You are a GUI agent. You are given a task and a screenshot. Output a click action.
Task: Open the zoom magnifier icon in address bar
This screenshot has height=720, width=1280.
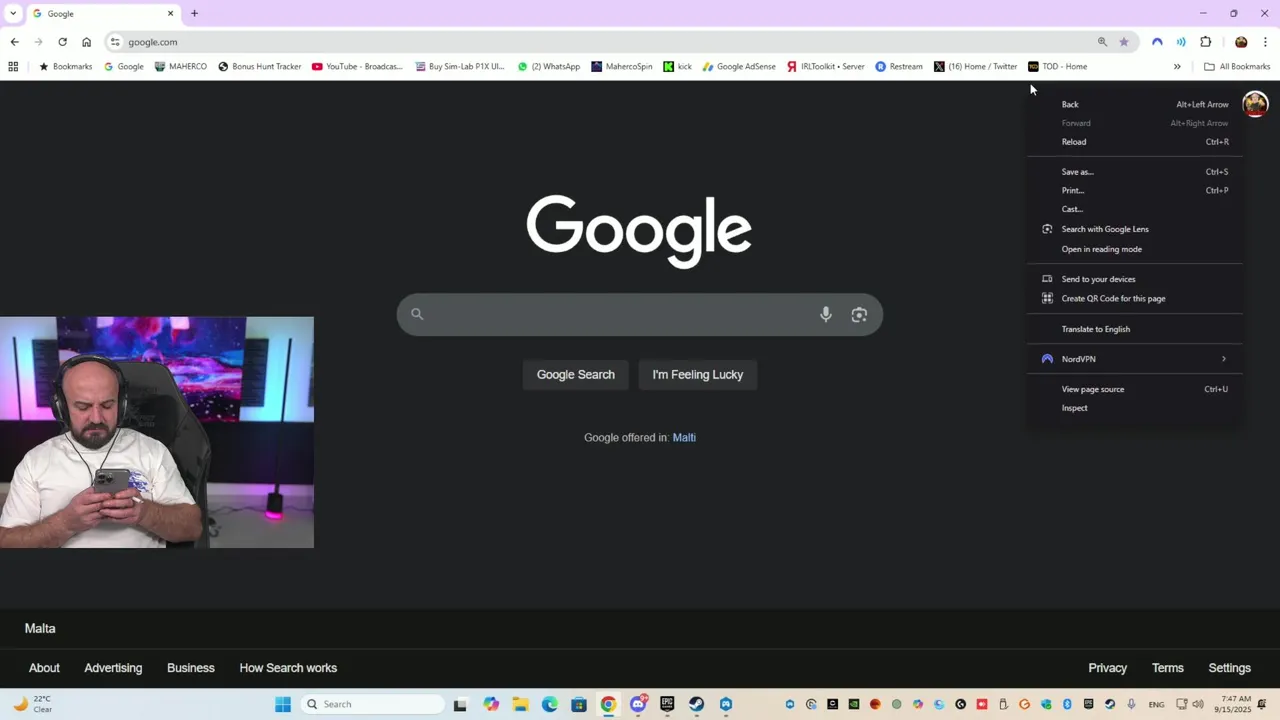coord(1102,42)
